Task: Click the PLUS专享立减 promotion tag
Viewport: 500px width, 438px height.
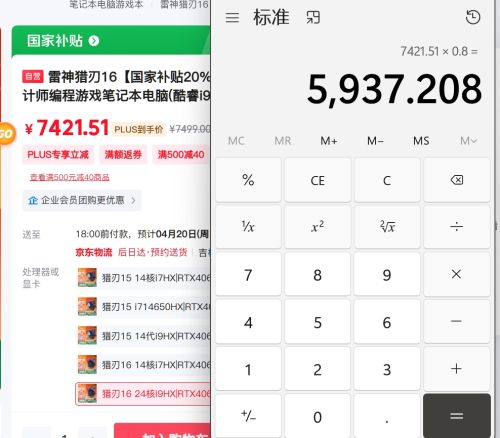Action: (x=58, y=155)
